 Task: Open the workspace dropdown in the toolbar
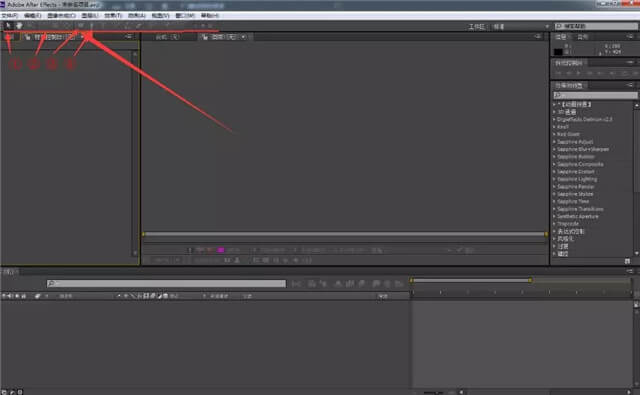521,27
